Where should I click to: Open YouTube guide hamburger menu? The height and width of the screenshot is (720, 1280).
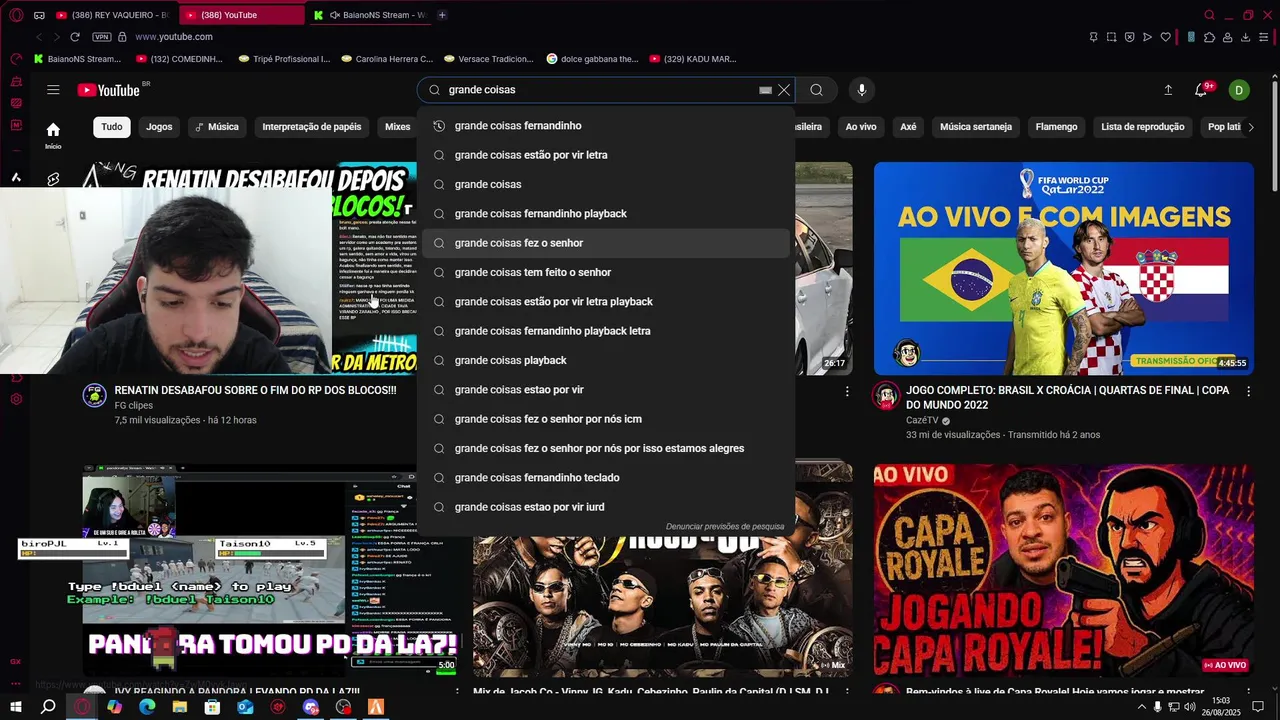click(53, 90)
